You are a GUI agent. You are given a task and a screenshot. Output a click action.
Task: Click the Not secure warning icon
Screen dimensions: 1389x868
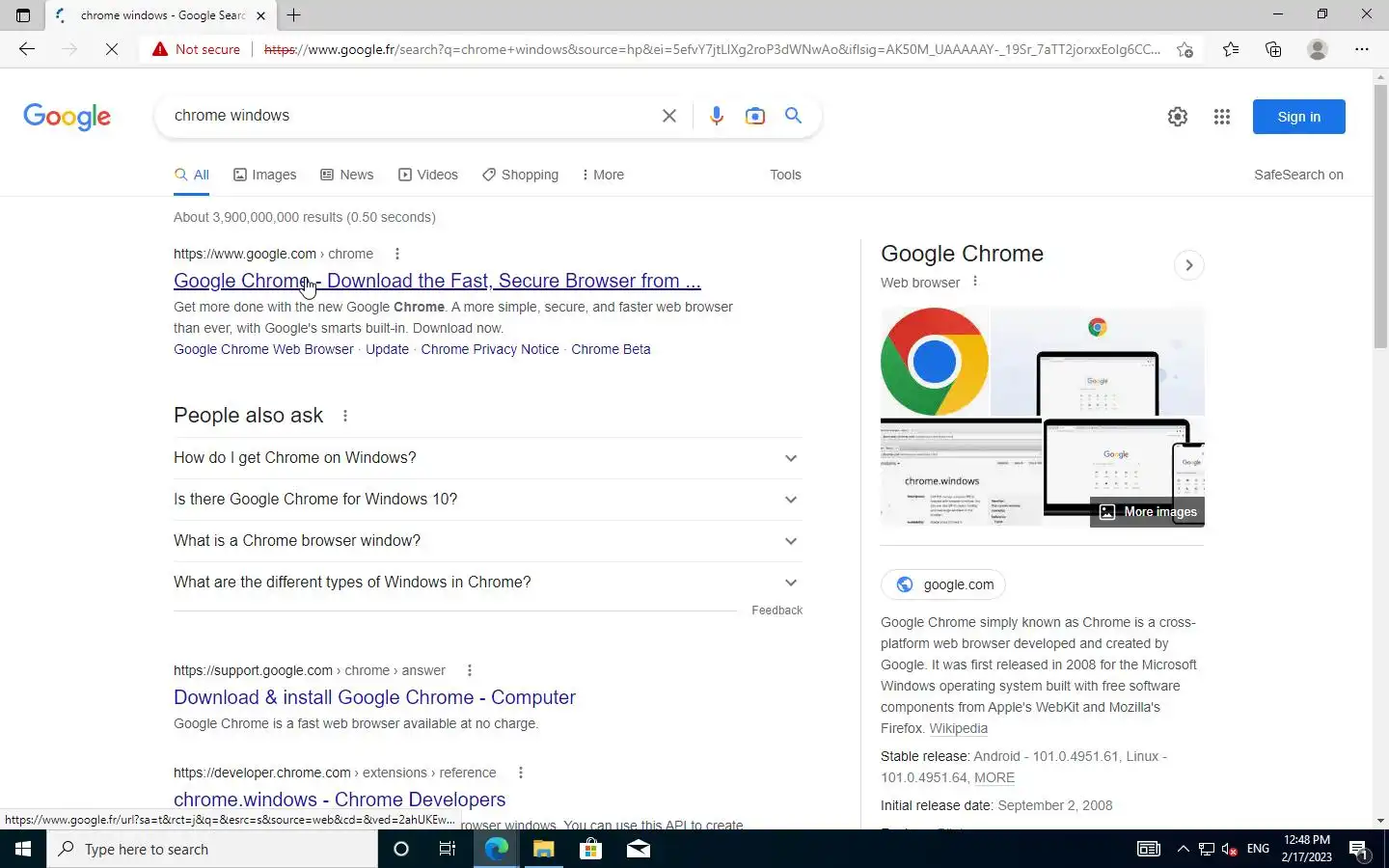pyautogui.click(x=160, y=49)
